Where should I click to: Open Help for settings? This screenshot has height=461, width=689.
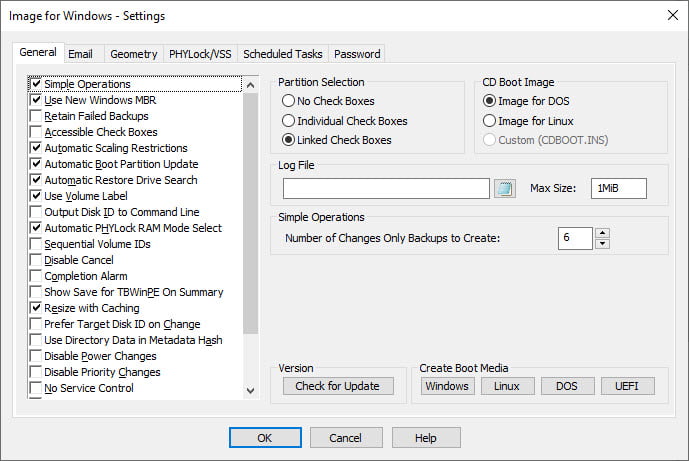(426, 438)
